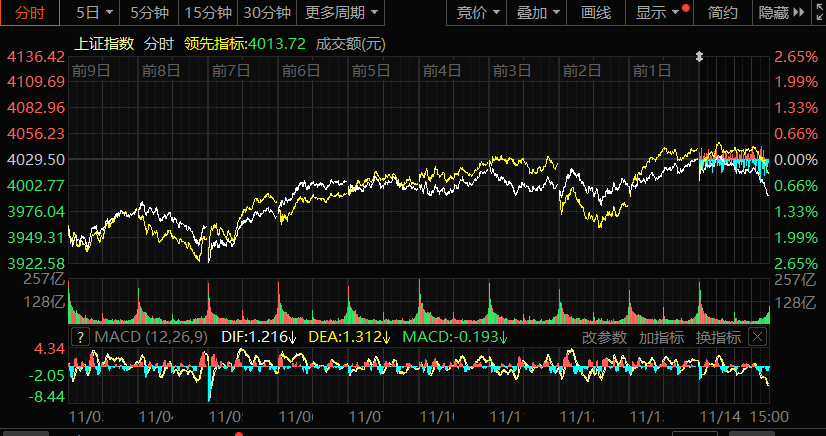Screen dimensions: 826x436
Task: Close the MACD indicator panel
Action: [x=759, y=337]
